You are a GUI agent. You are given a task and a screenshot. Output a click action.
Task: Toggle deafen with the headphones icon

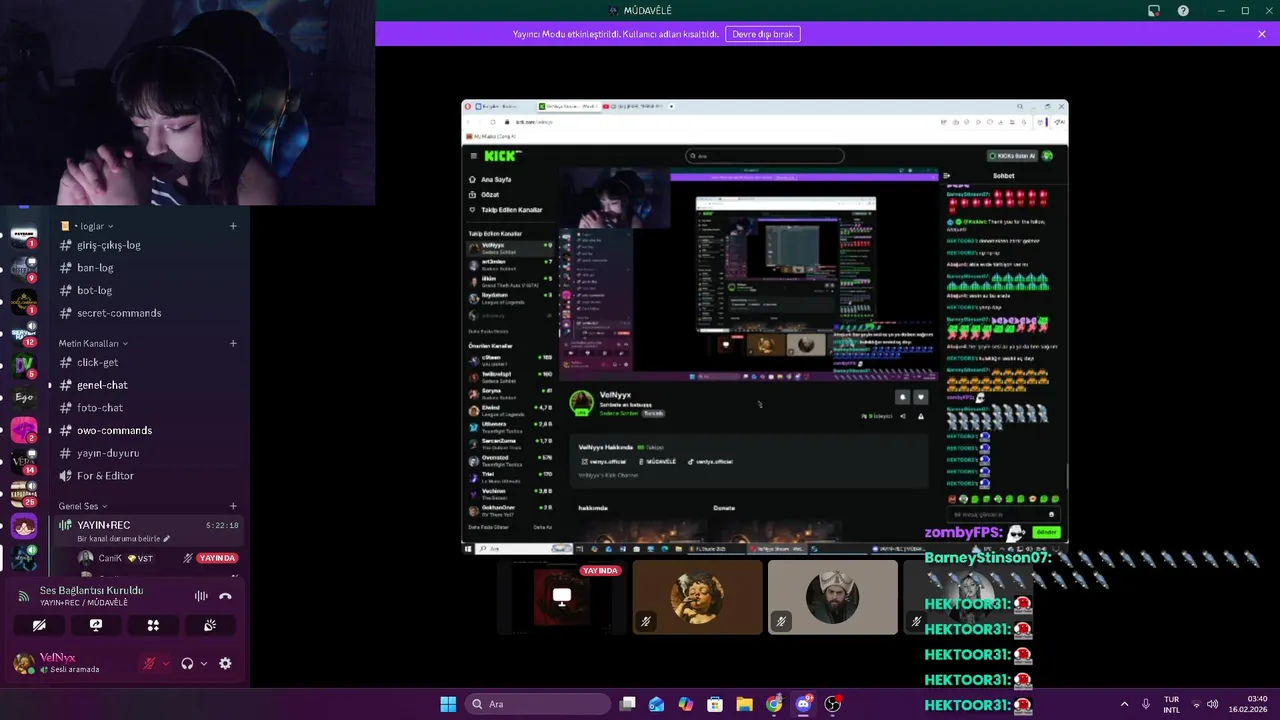187,663
